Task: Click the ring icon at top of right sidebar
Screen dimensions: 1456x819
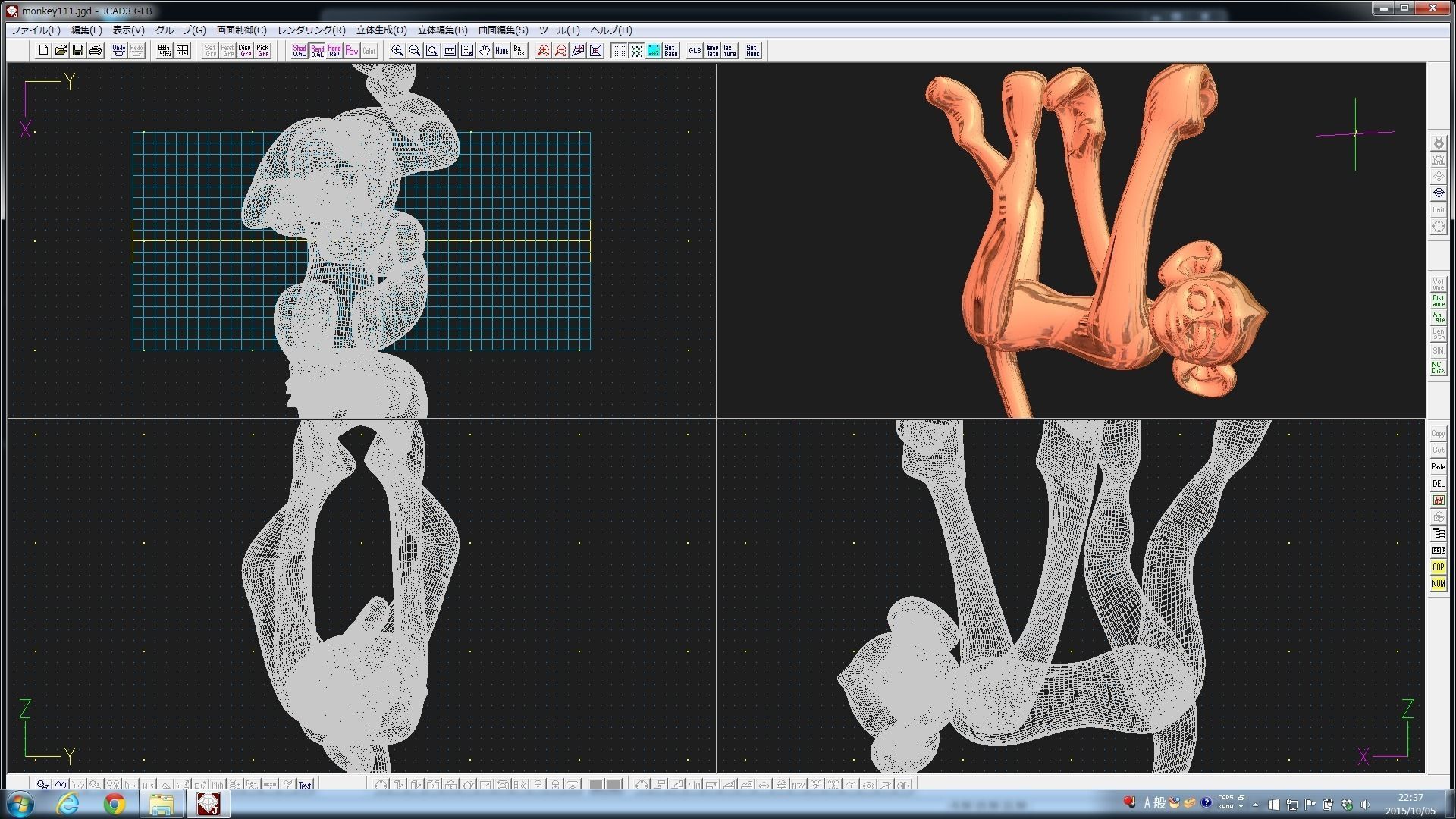Action: (x=1439, y=143)
